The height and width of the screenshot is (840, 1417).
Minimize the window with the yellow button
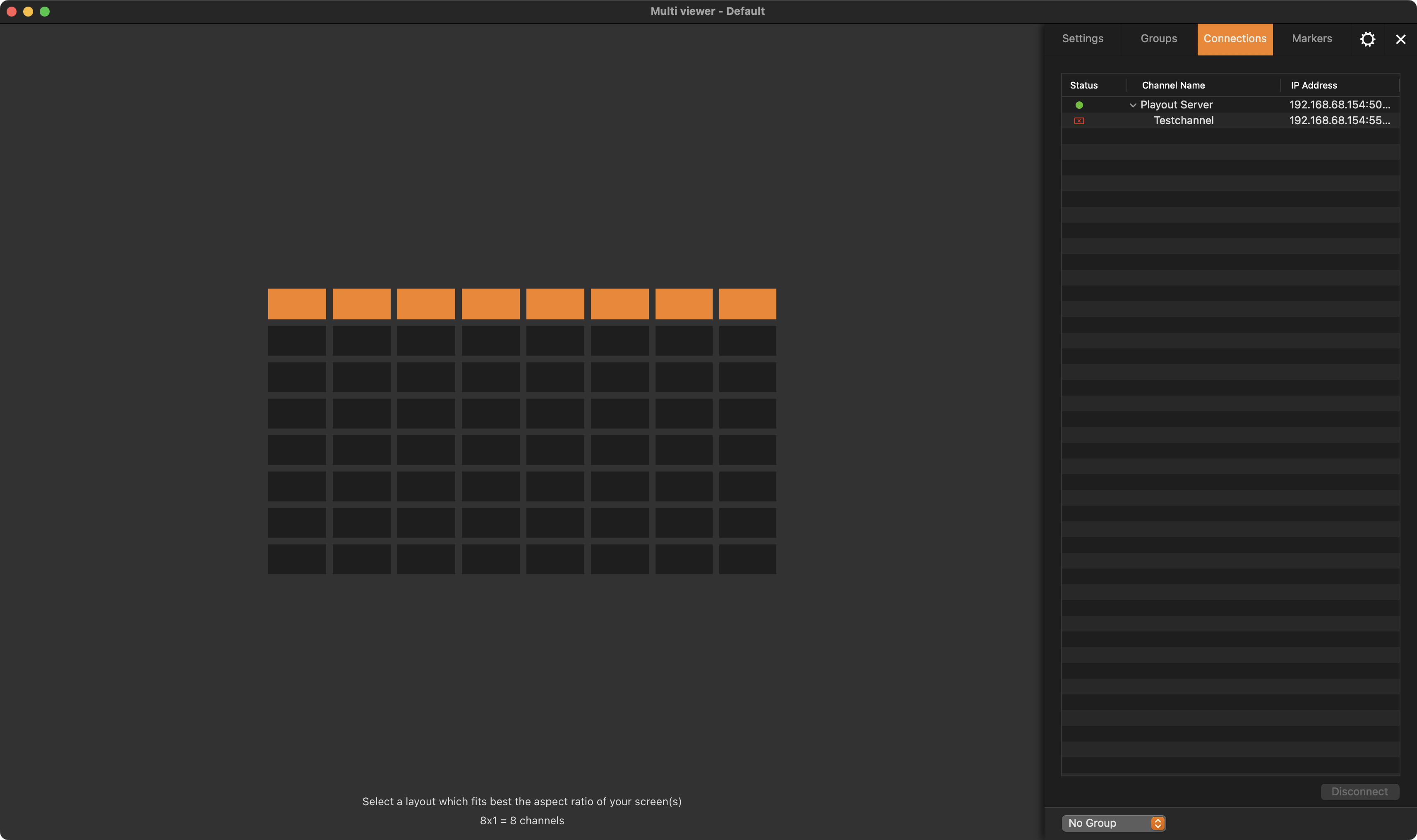point(28,11)
